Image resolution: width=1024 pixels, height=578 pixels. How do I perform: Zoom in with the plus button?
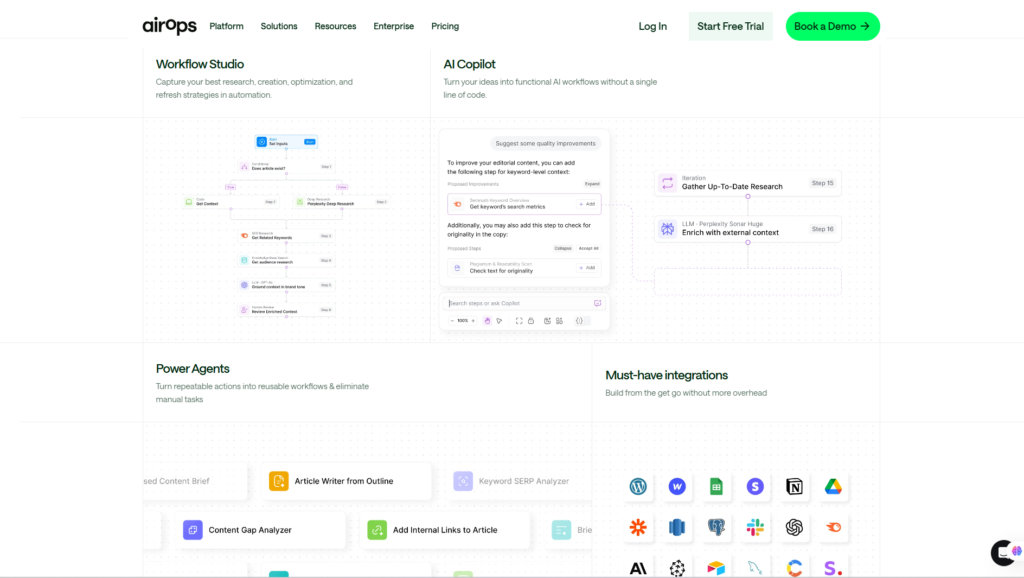pyautogui.click(x=473, y=321)
